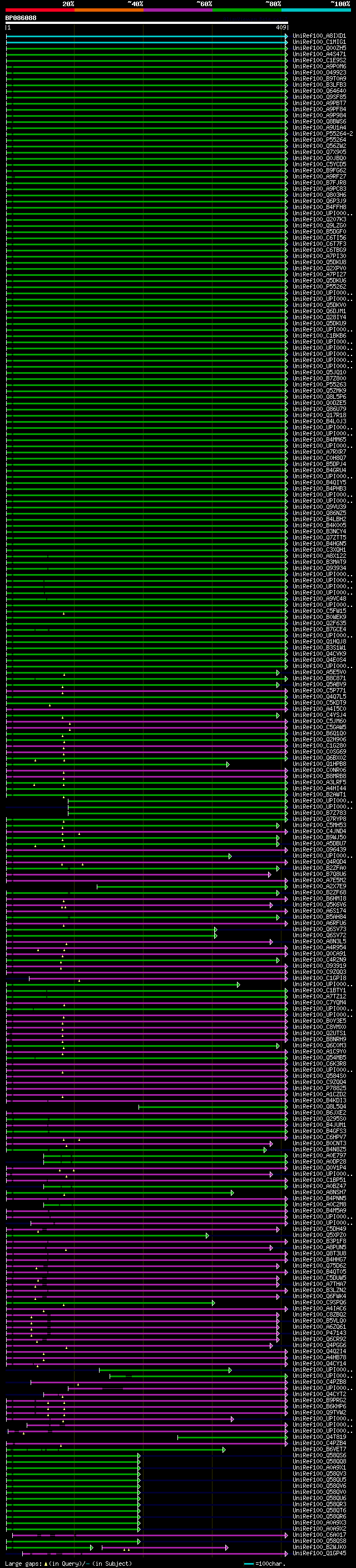
Task: Select the UniRef100_P78825 label
Action: click(319, 1089)
